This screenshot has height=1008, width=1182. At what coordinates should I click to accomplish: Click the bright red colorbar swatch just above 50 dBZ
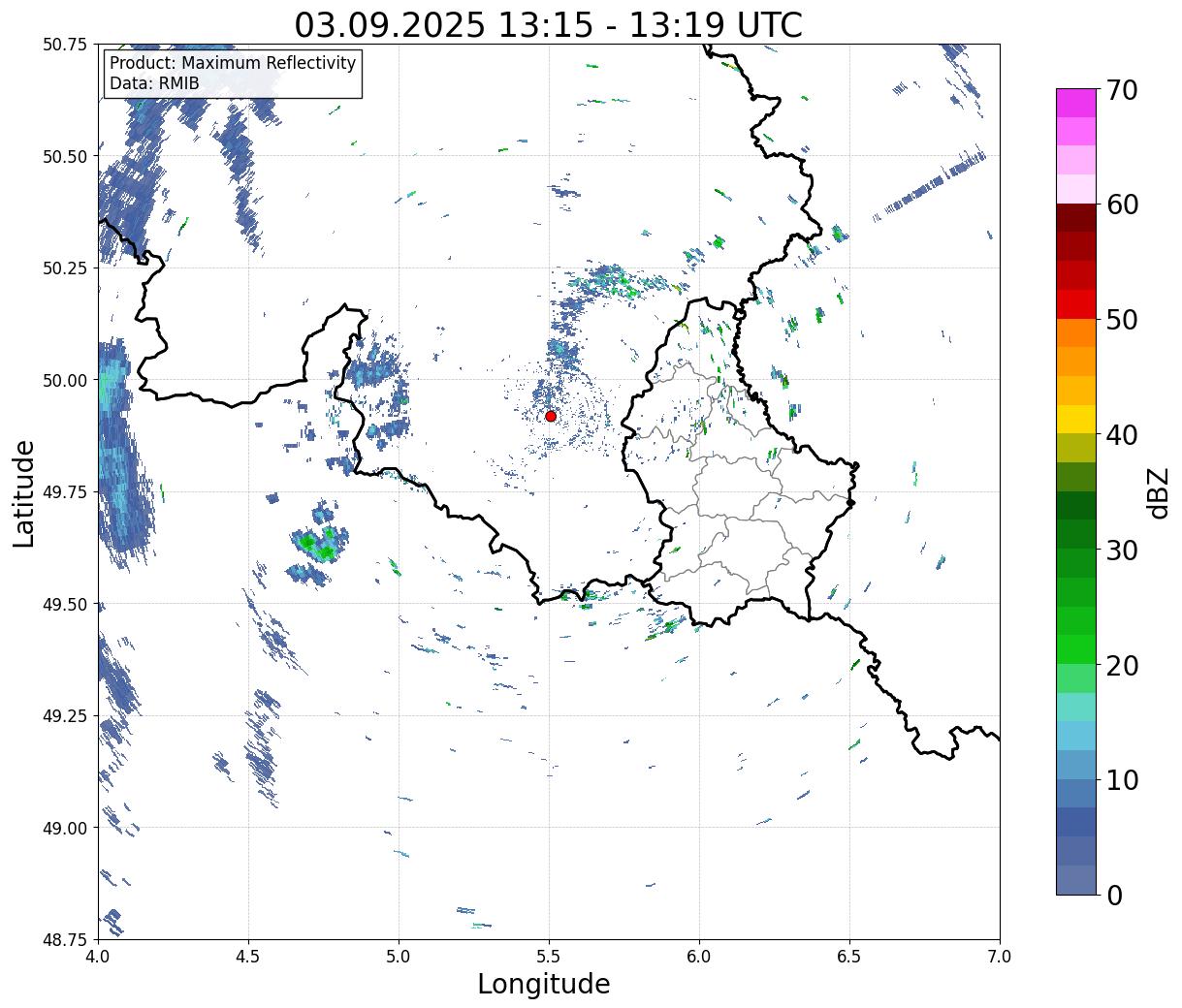(1076, 303)
